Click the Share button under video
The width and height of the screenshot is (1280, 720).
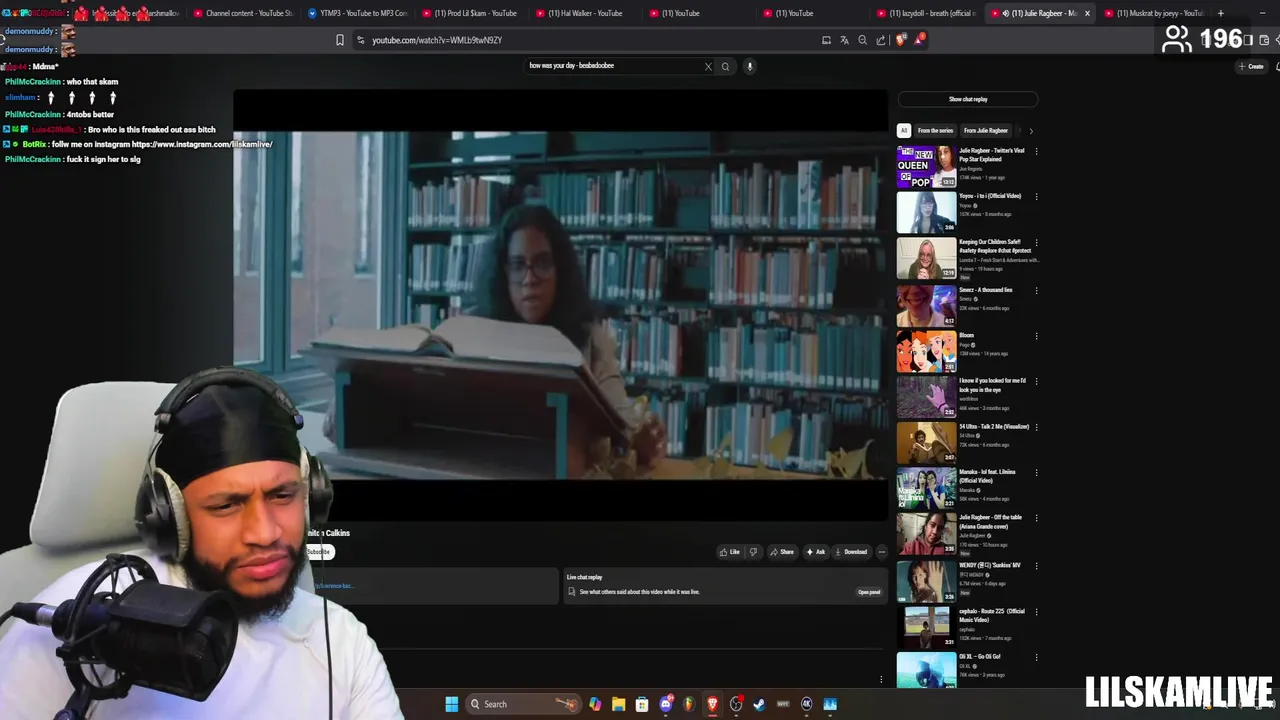click(782, 552)
